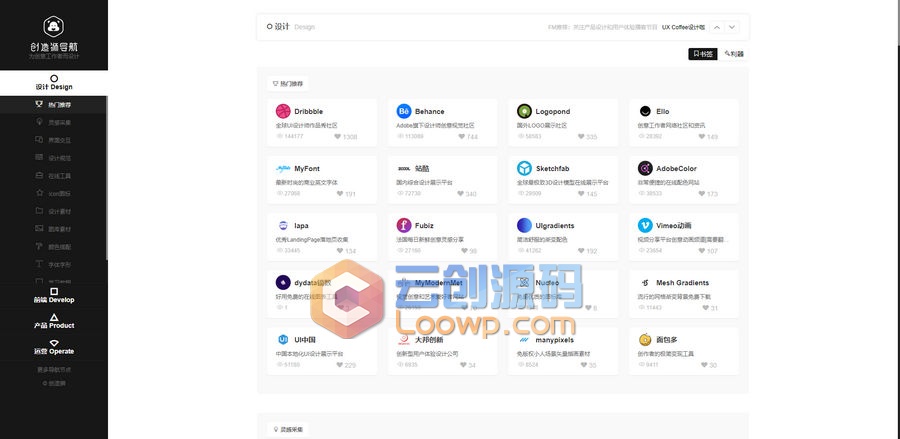Click lapa description about LandingPage

click(312, 239)
